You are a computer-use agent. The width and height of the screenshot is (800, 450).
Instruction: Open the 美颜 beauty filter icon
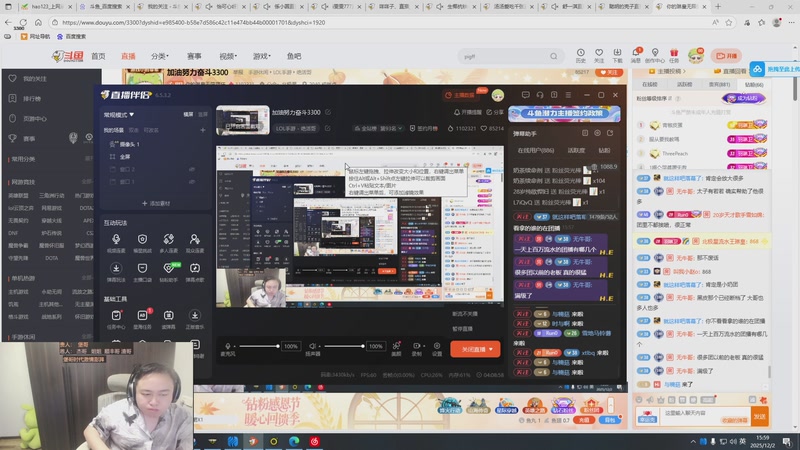click(396, 348)
